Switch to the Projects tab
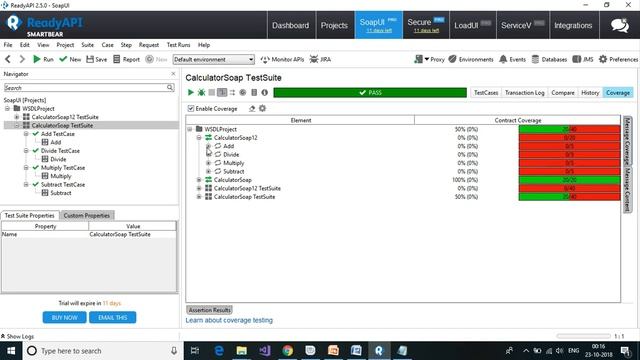 pyautogui.click(x=334, y=25)
